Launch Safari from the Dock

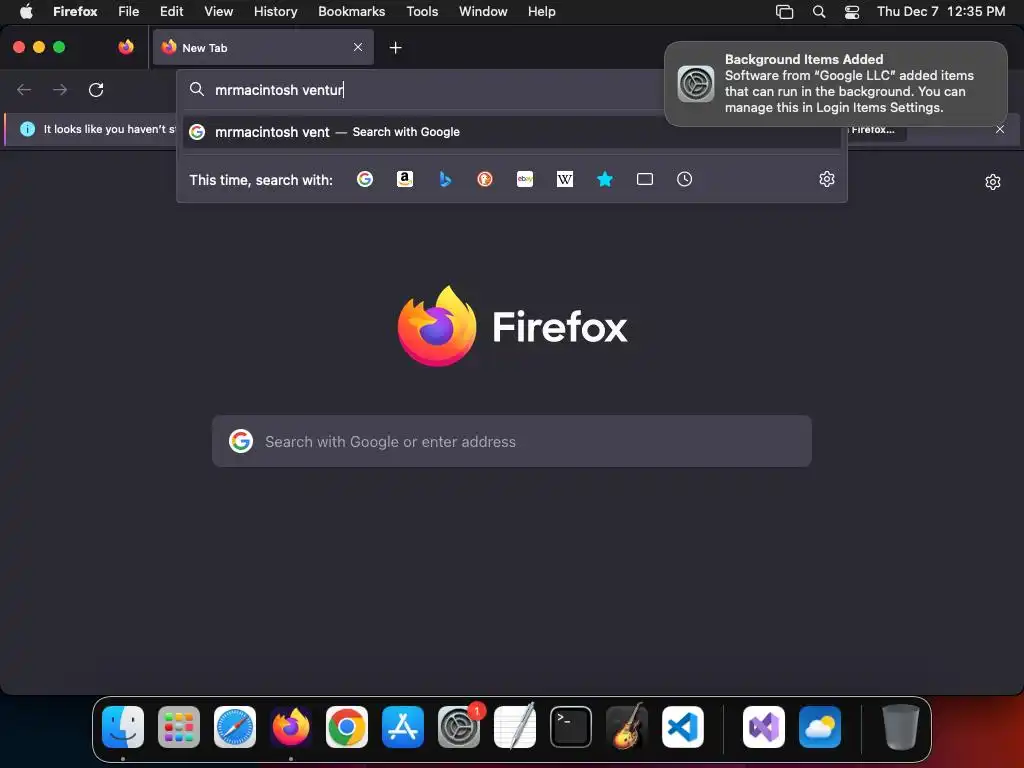click(235, 727)
